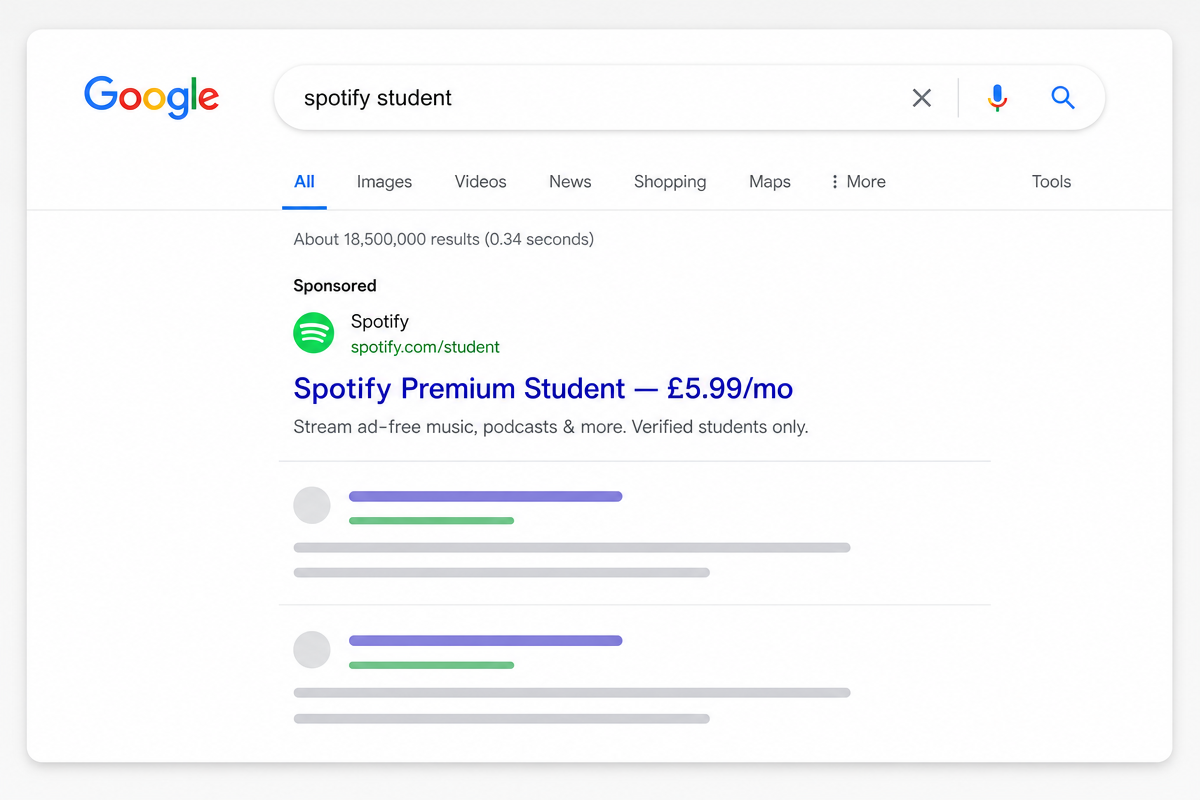
Task: Select the All tab
Action: 304,182
